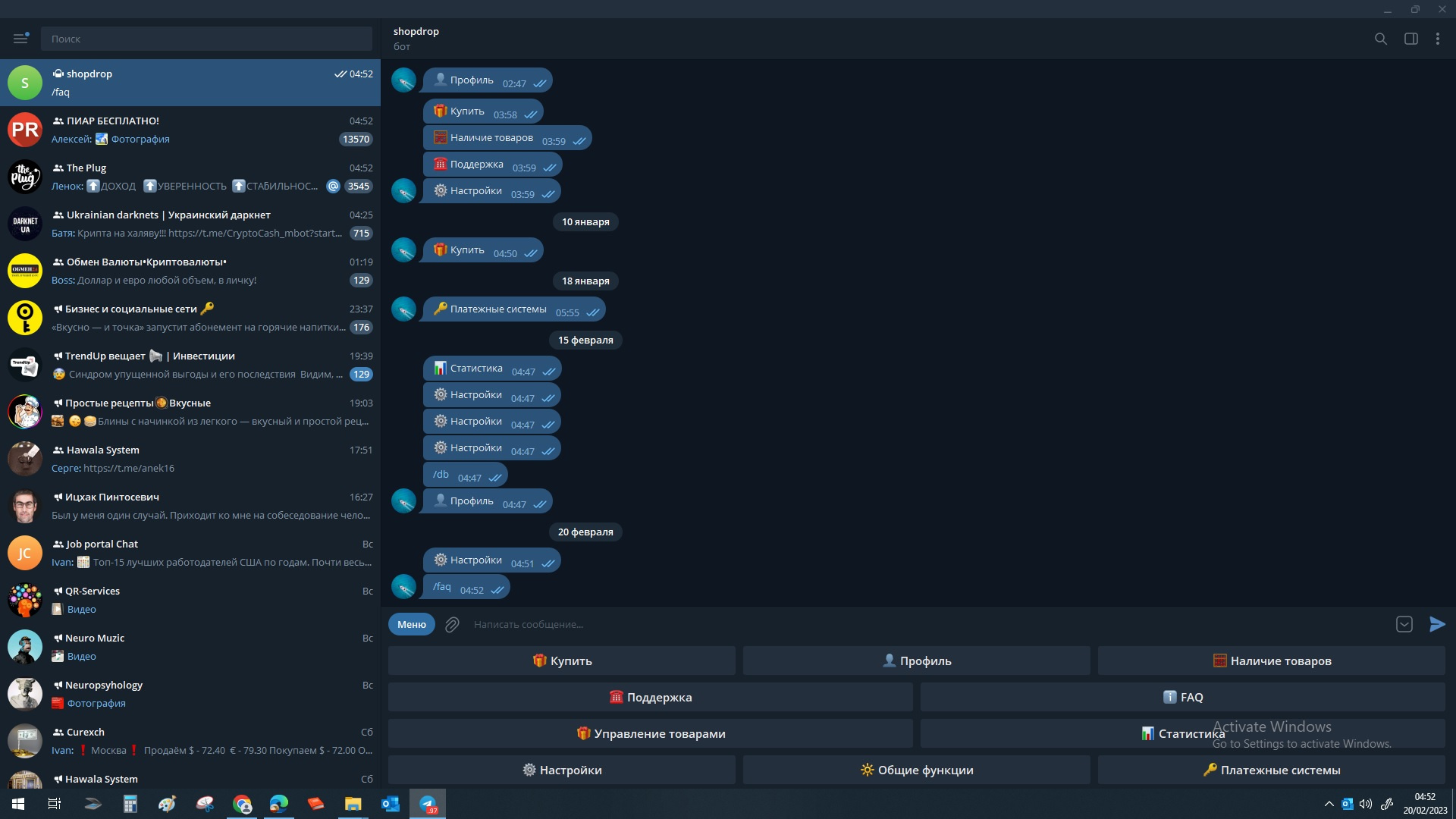Click the Telegram taskbar icon
Viewport: 1456px width, 819px height.
tap(428, 804)
